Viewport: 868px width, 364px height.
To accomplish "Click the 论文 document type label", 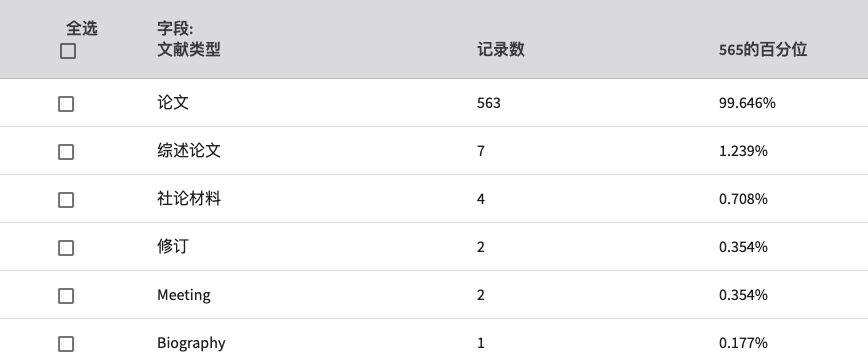I will (173, 102).
